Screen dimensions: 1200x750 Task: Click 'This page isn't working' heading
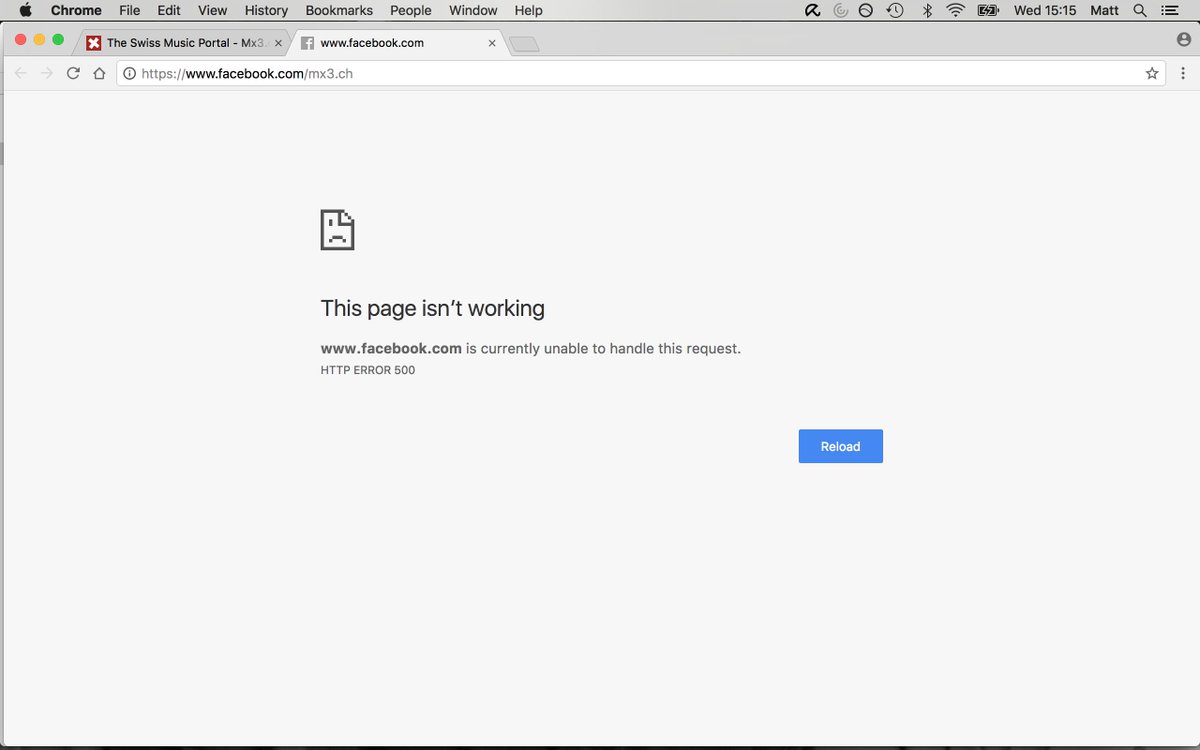tap(433, 308)
